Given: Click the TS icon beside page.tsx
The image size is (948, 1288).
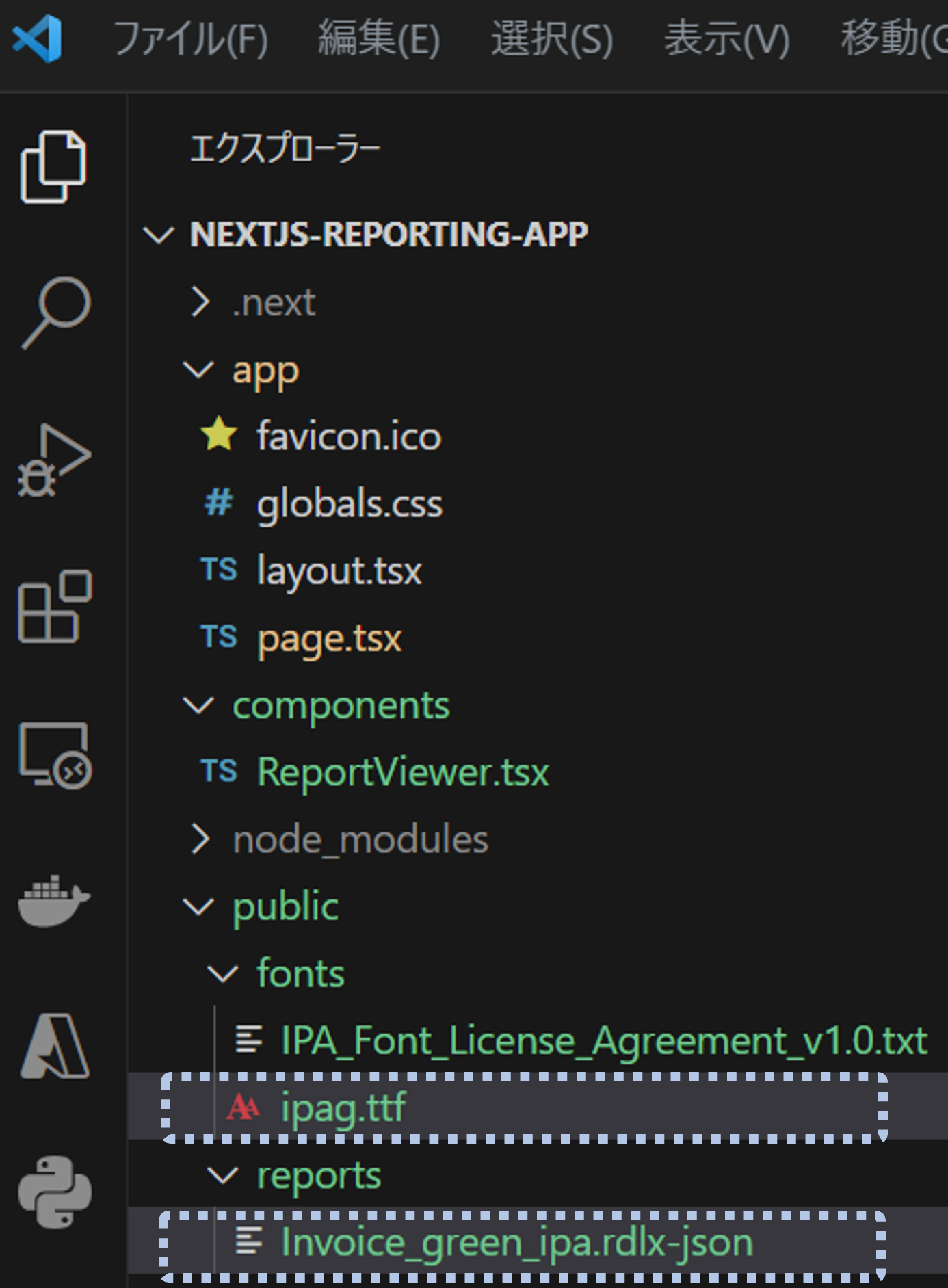Looking at the screenshot, I should click(x=219, y=637).
